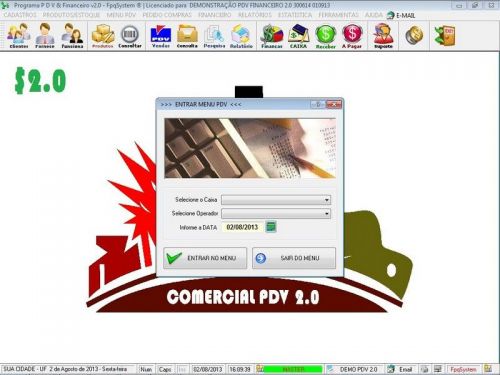The image size is (500, 375).
Task: Click the gold coins toolbar icon
Action: point(414,35)
